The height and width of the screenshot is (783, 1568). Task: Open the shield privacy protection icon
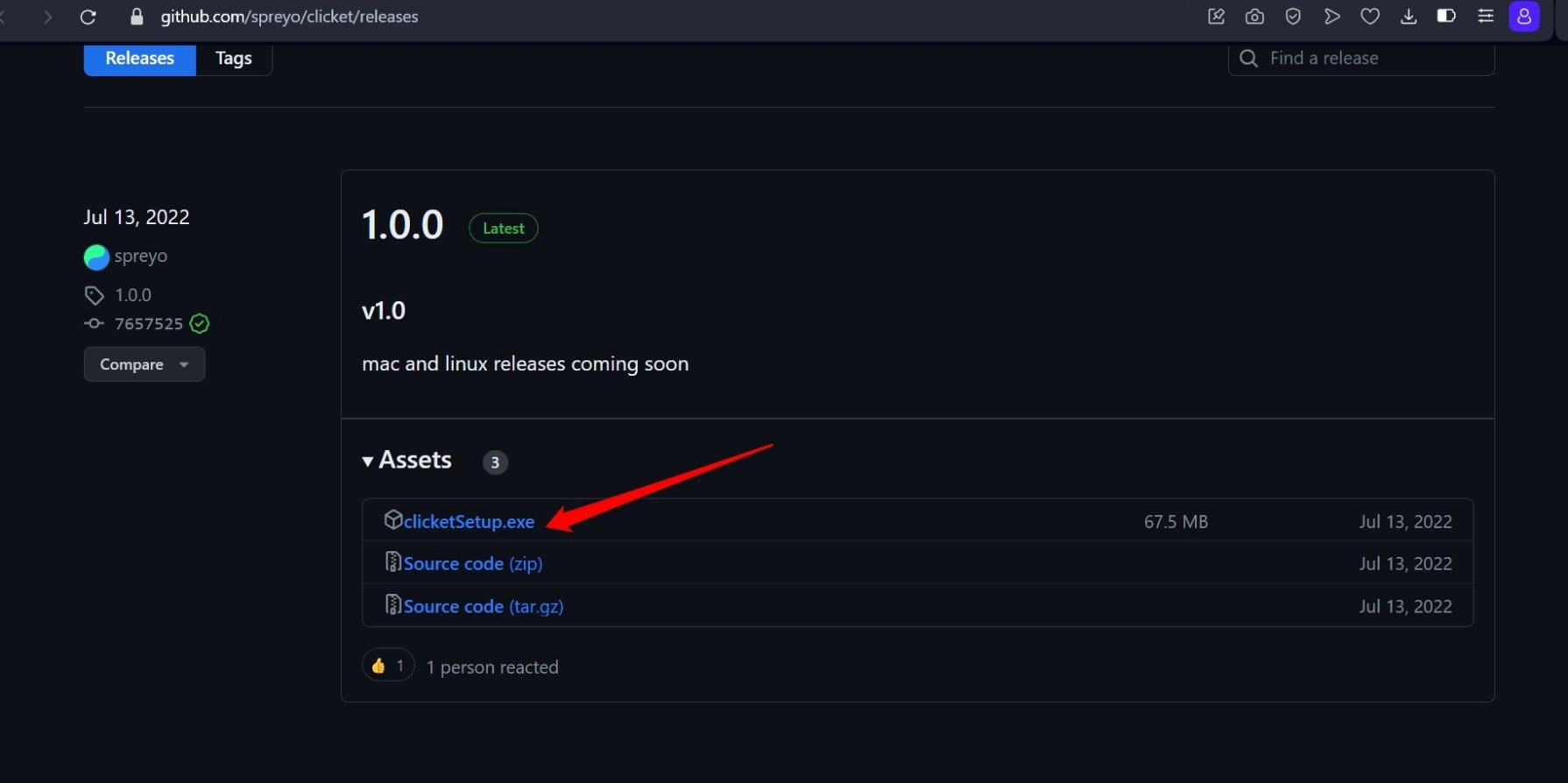pos(1293,17)
